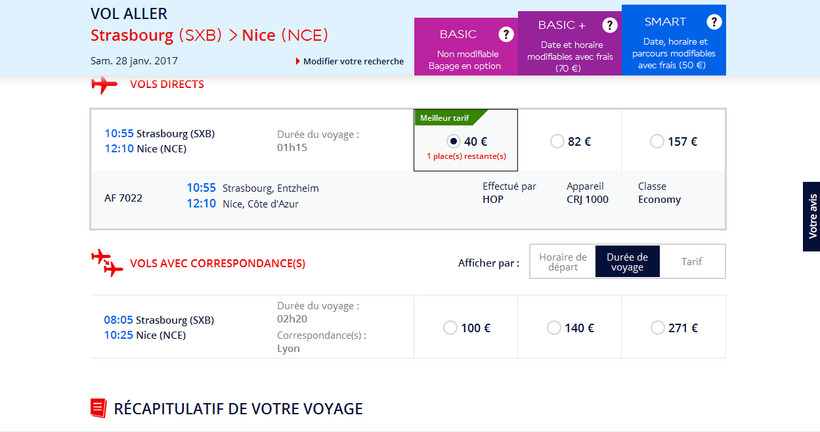Screen dimensions: 820x432
Task: Choose the 157 € Smart direct fare
Action: 656,141
